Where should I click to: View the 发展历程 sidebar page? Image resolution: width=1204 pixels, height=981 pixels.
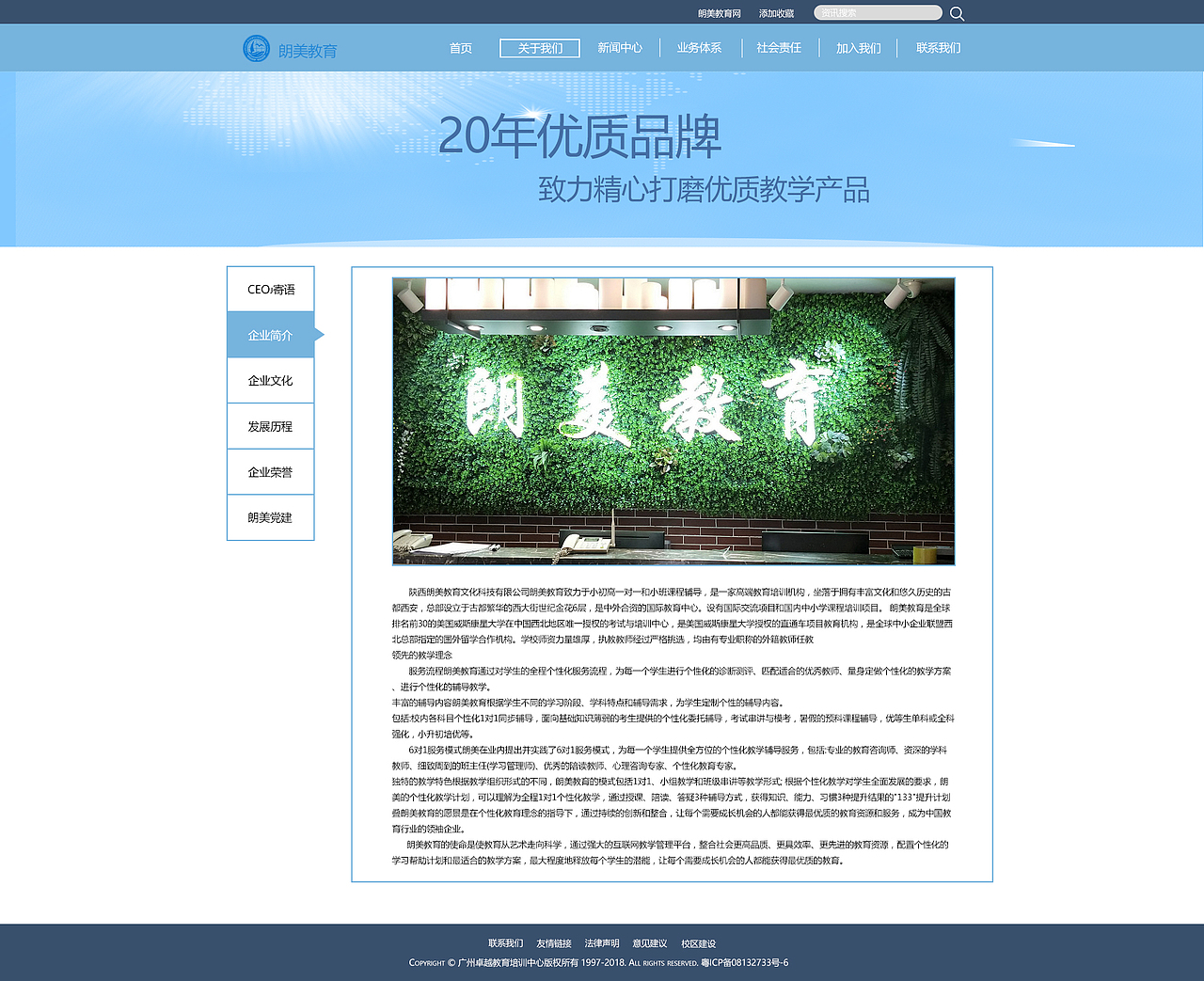click(x=270, y=426)
